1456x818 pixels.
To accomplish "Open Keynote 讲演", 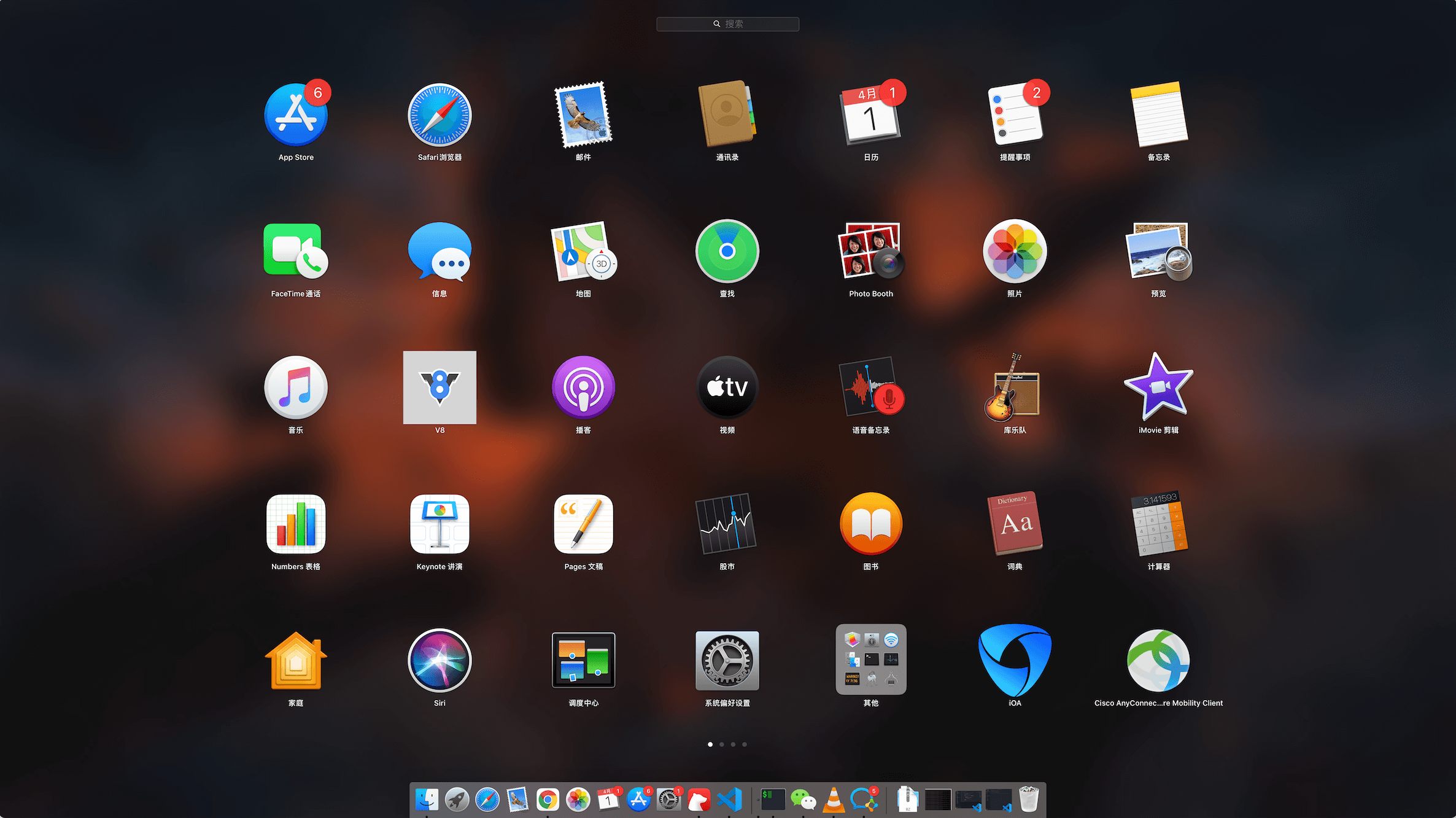I will point(440,524).
